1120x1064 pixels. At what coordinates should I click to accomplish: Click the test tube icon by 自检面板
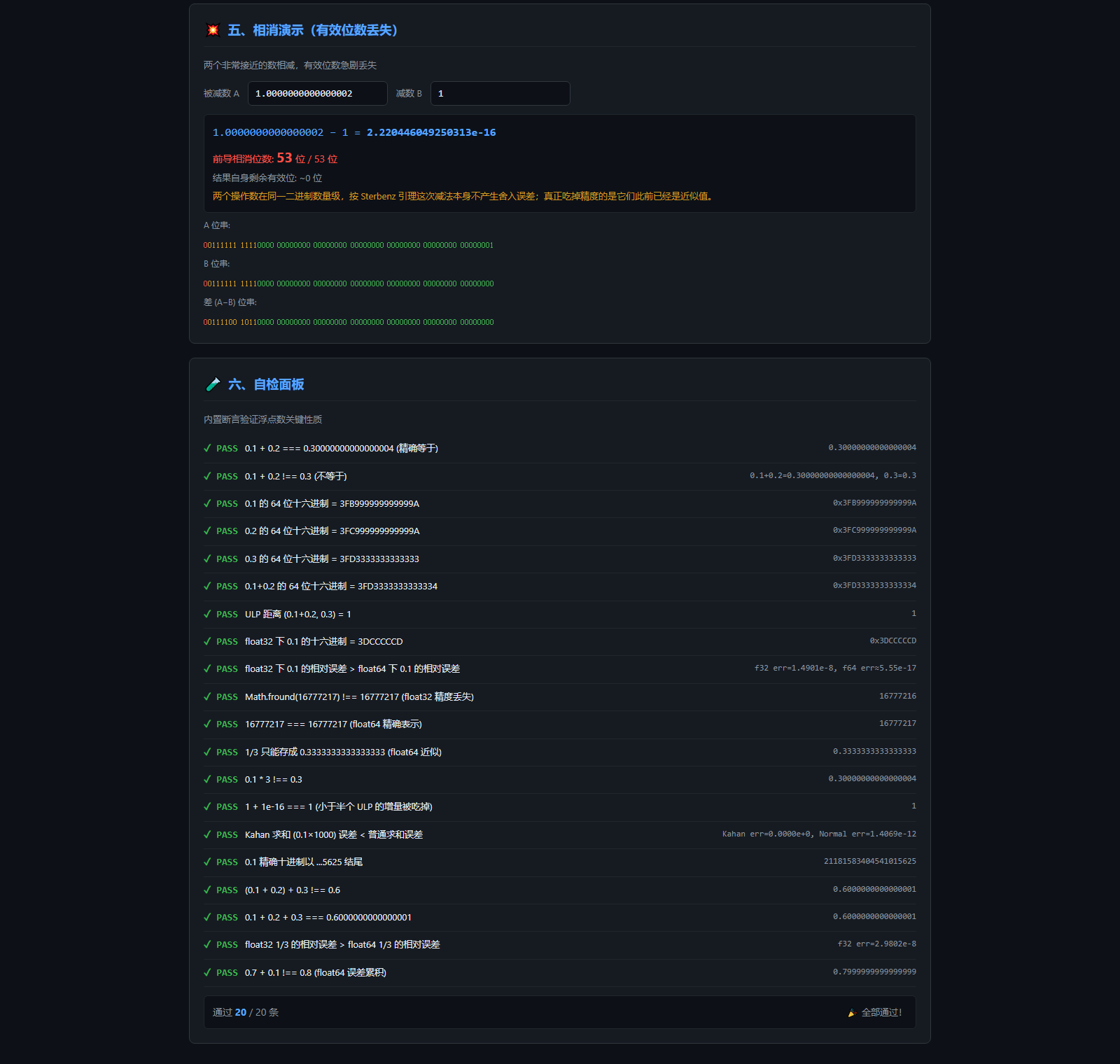[213, 384]
